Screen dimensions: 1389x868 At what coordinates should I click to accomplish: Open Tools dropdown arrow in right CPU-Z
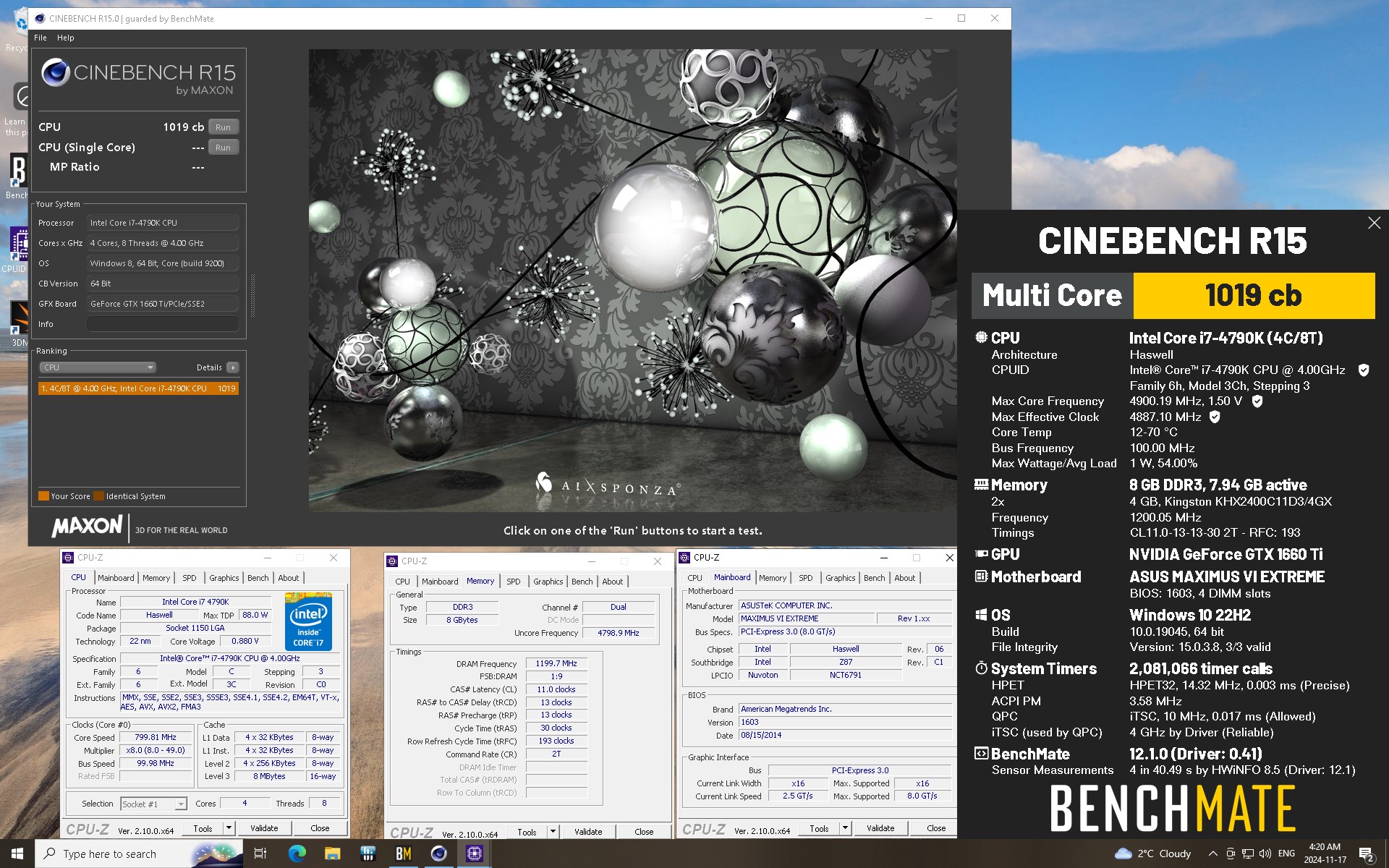tap(845, 828)
